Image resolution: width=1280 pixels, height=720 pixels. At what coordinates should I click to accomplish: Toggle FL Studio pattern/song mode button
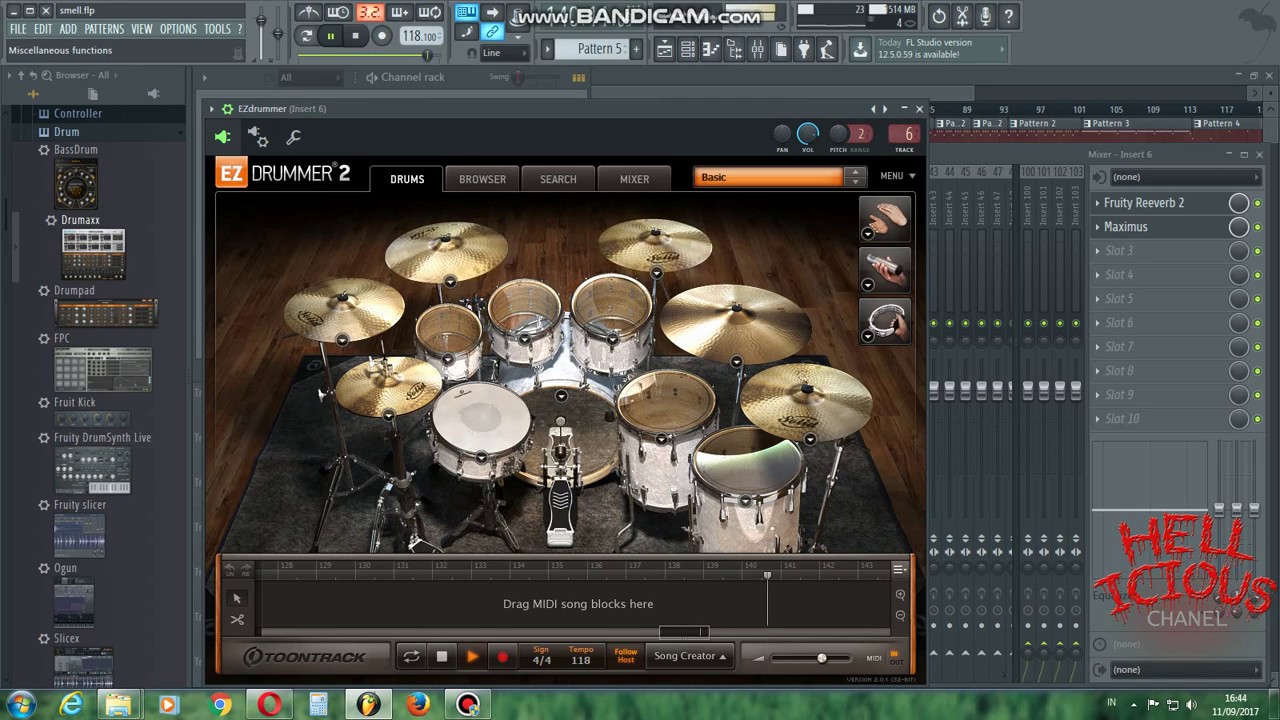(306, 36)
